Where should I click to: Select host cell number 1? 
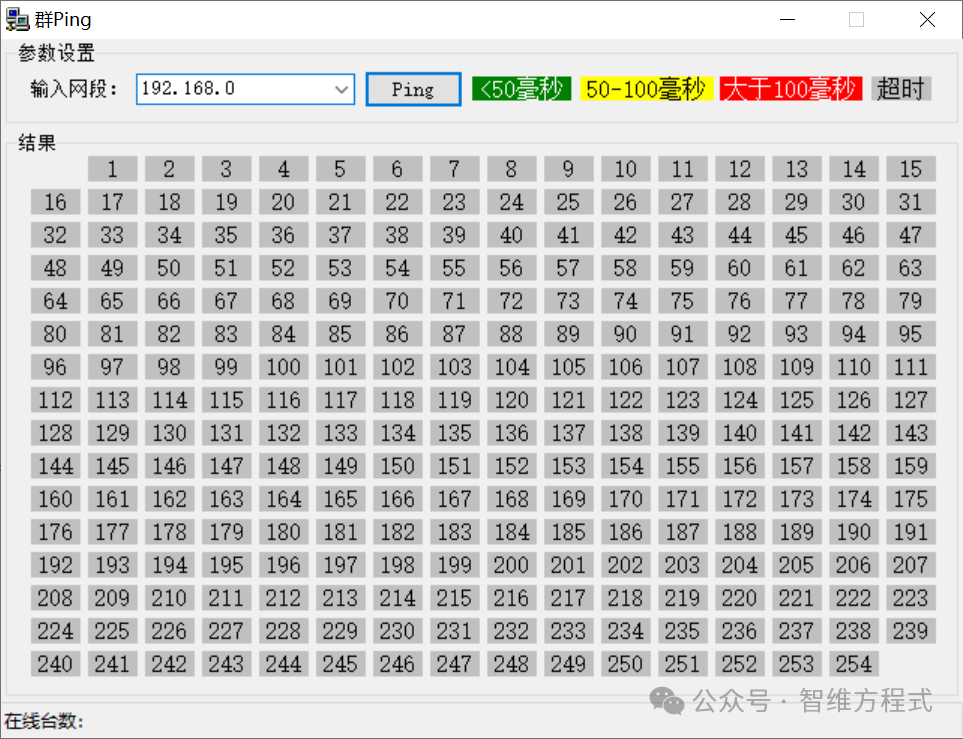coord(112,169)
